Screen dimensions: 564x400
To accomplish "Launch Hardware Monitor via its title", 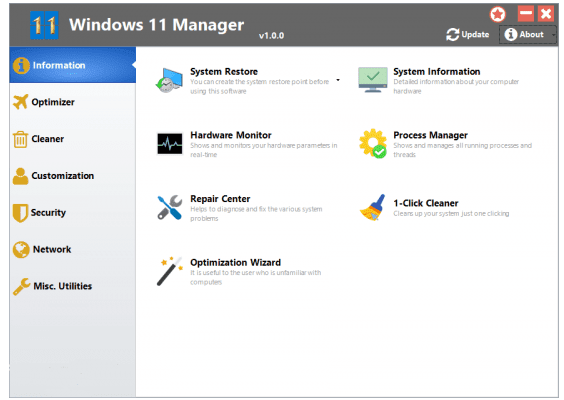I will (x=231, y=135).
